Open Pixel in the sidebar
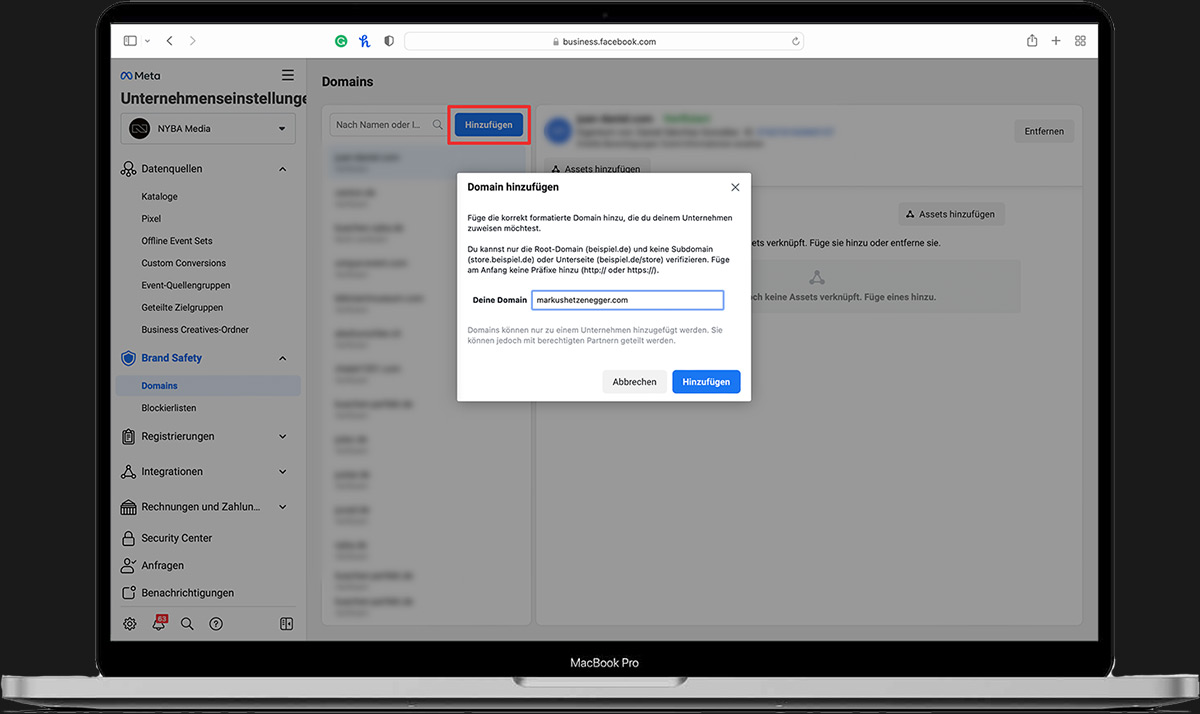This screenshot has height=714, width=1200. 151,219
